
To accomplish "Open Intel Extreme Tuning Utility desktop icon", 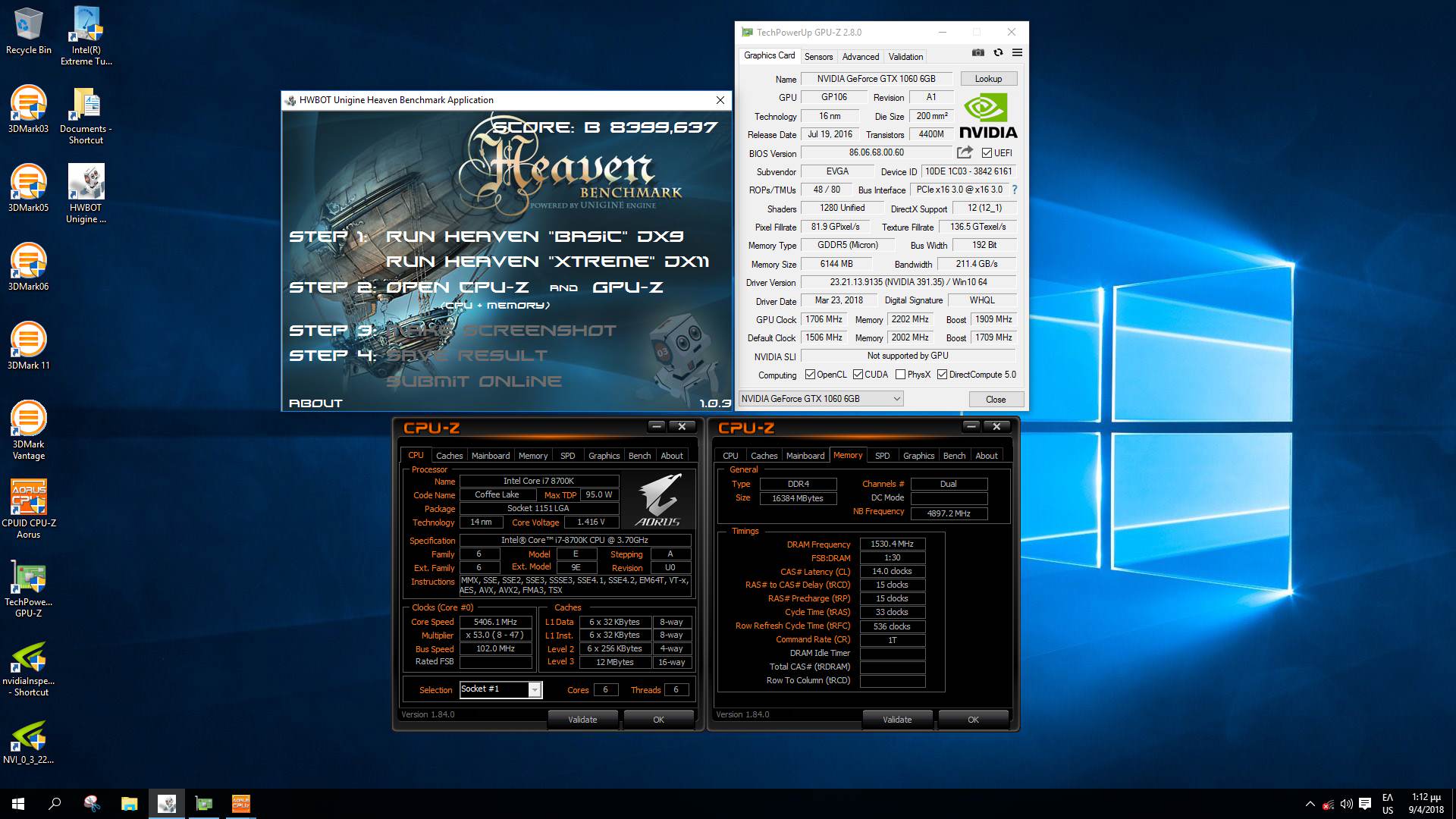I will tap(86, 36).
